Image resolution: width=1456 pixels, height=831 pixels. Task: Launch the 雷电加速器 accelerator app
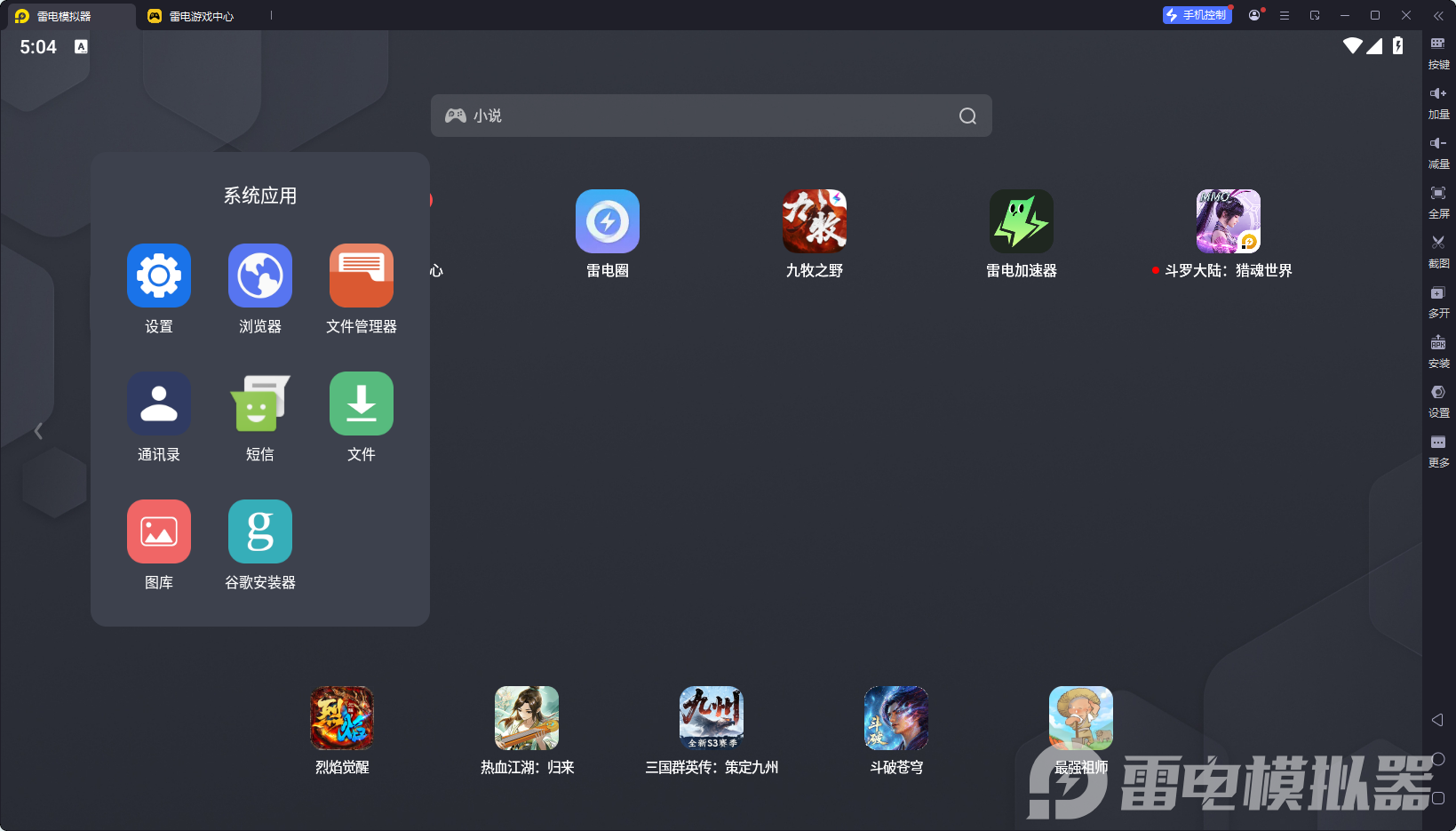(1021, 222)
